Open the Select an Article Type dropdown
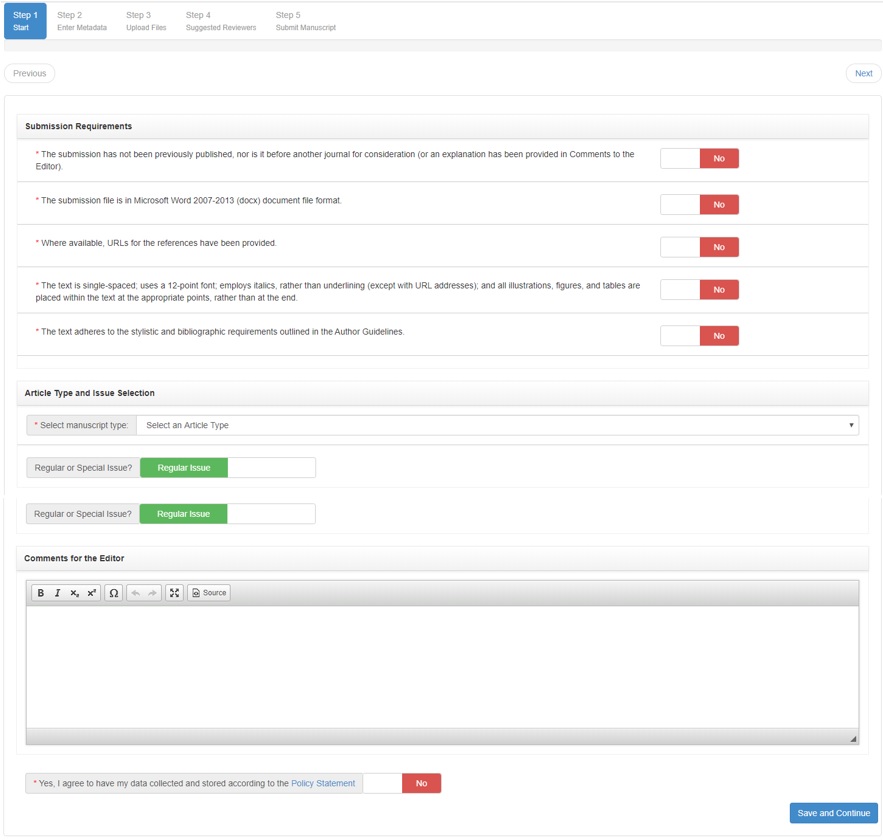883x840 pixels. (x=497, y=425)
